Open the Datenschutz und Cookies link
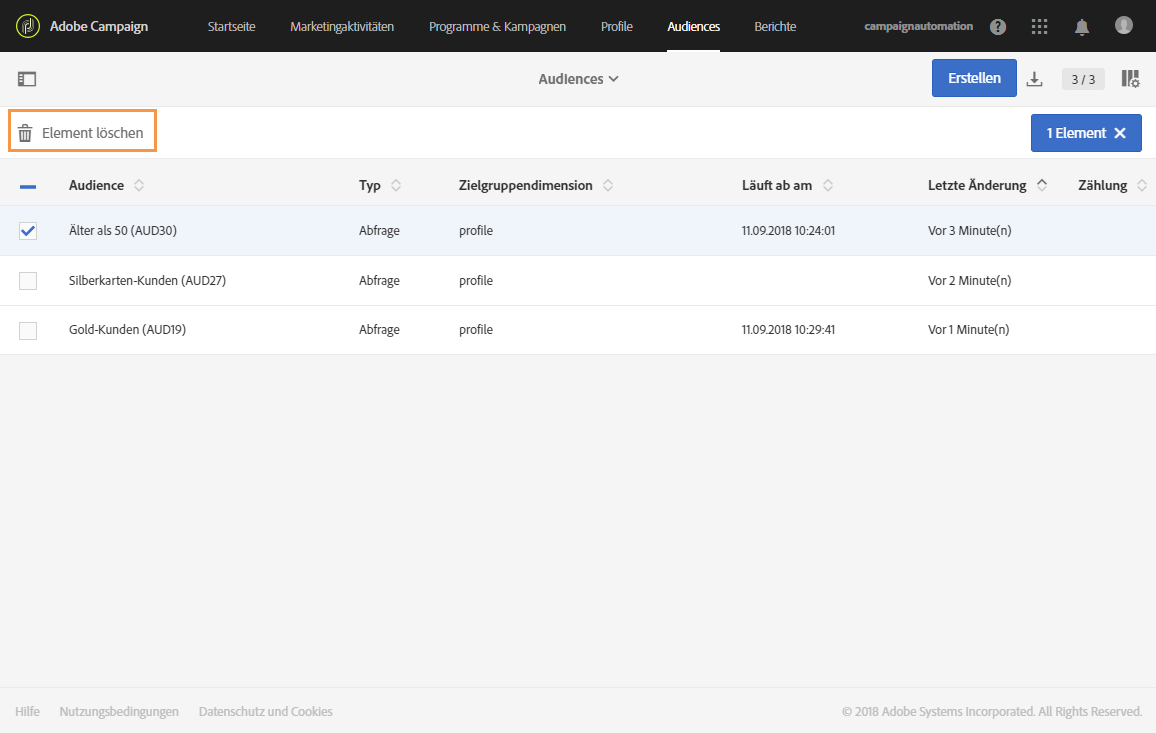 [266, 712]
